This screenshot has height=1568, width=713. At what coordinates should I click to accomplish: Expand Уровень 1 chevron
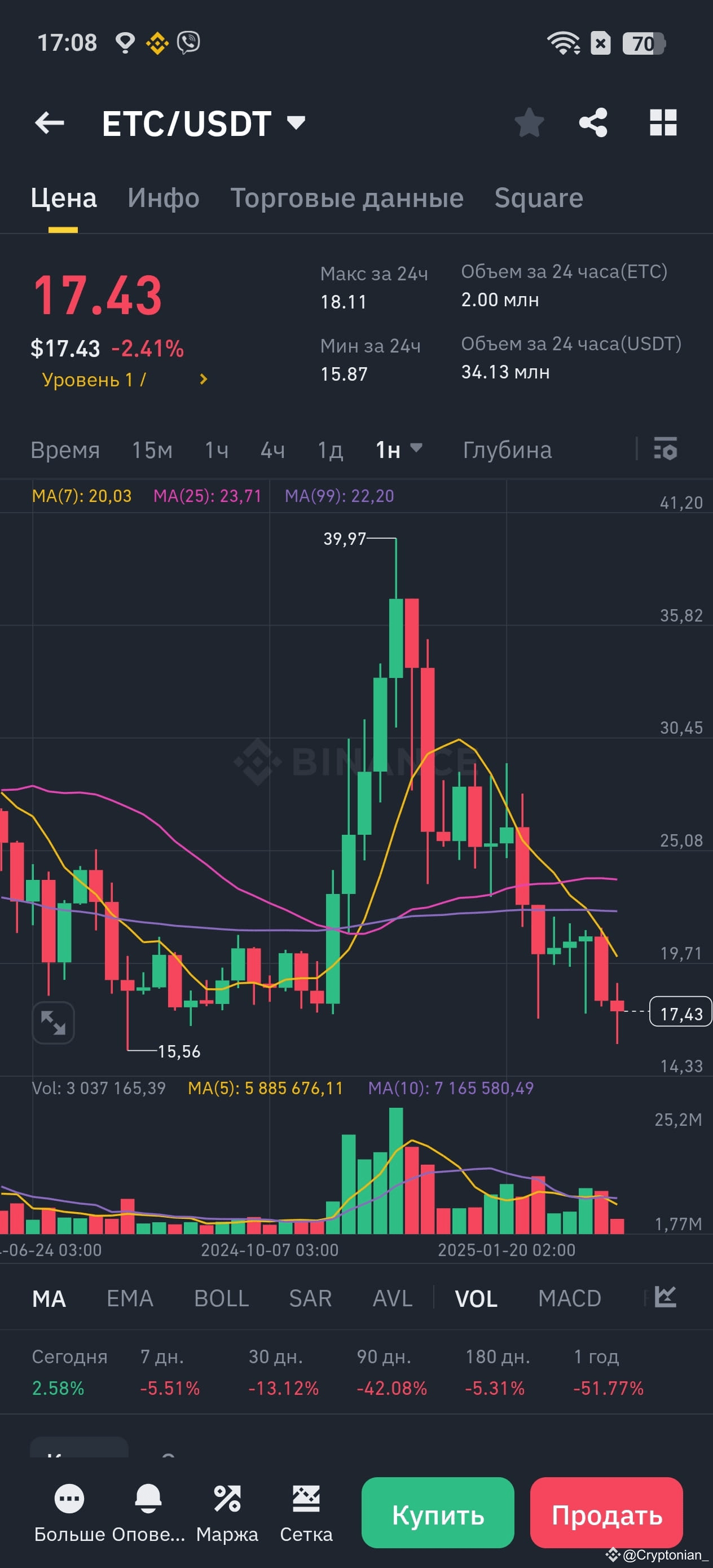tap(204, 379)
